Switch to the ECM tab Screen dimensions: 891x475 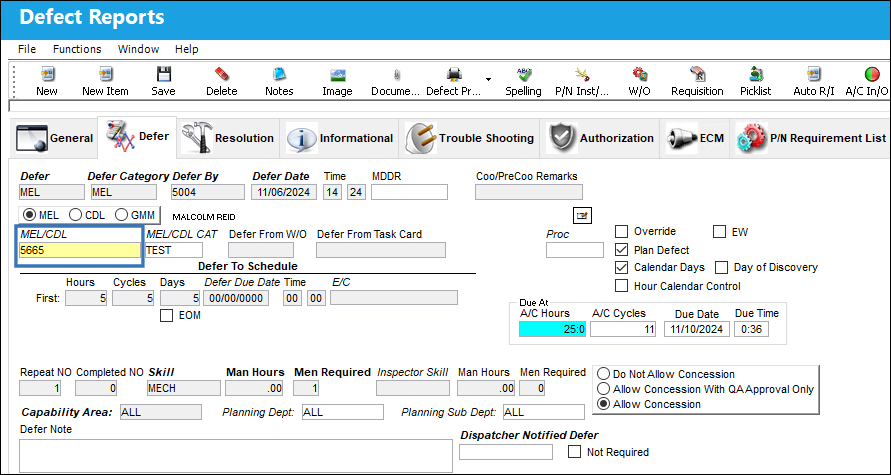click(x=696, y=138)
